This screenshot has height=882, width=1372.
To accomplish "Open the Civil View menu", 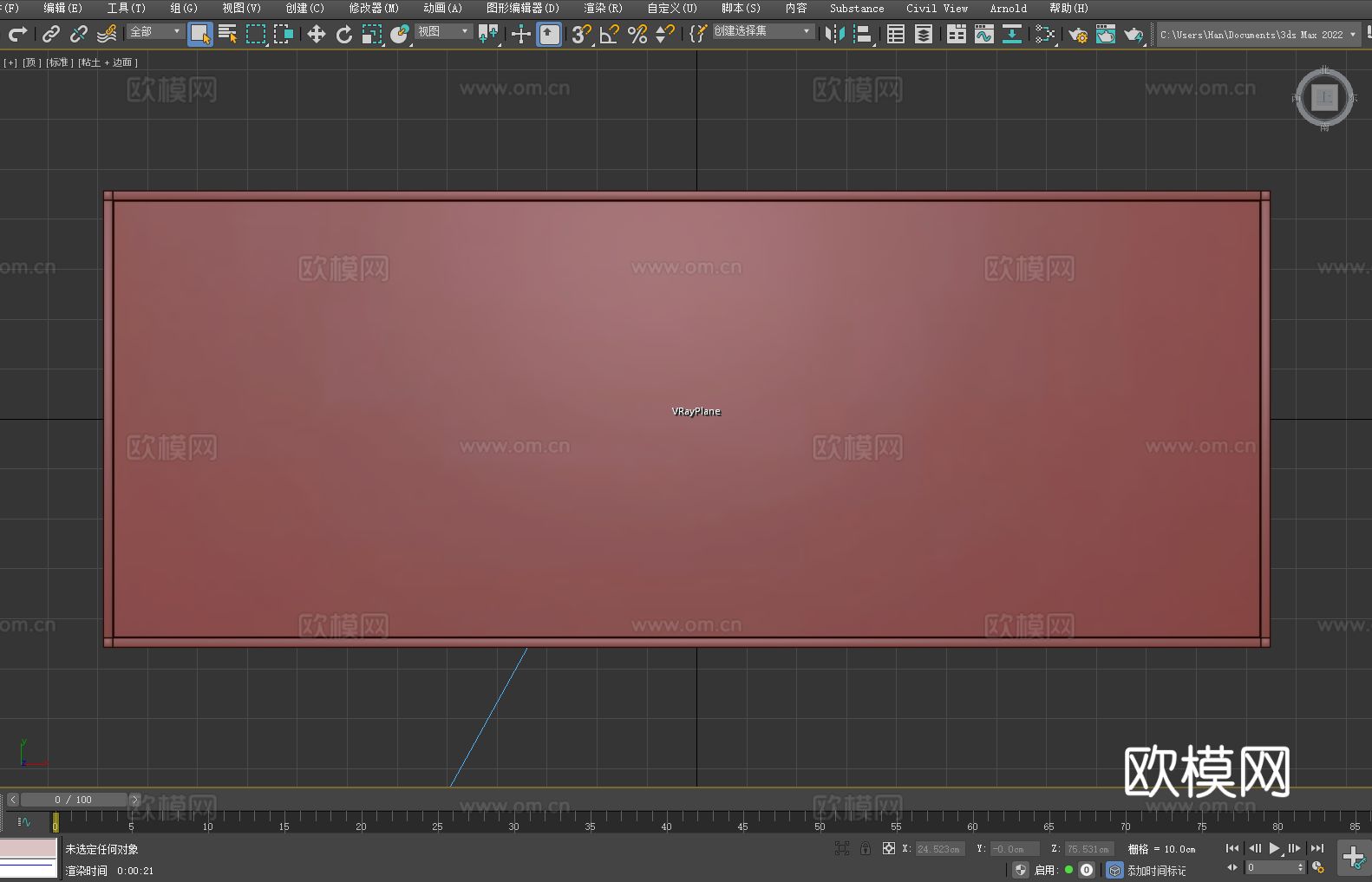I will 937,8.
